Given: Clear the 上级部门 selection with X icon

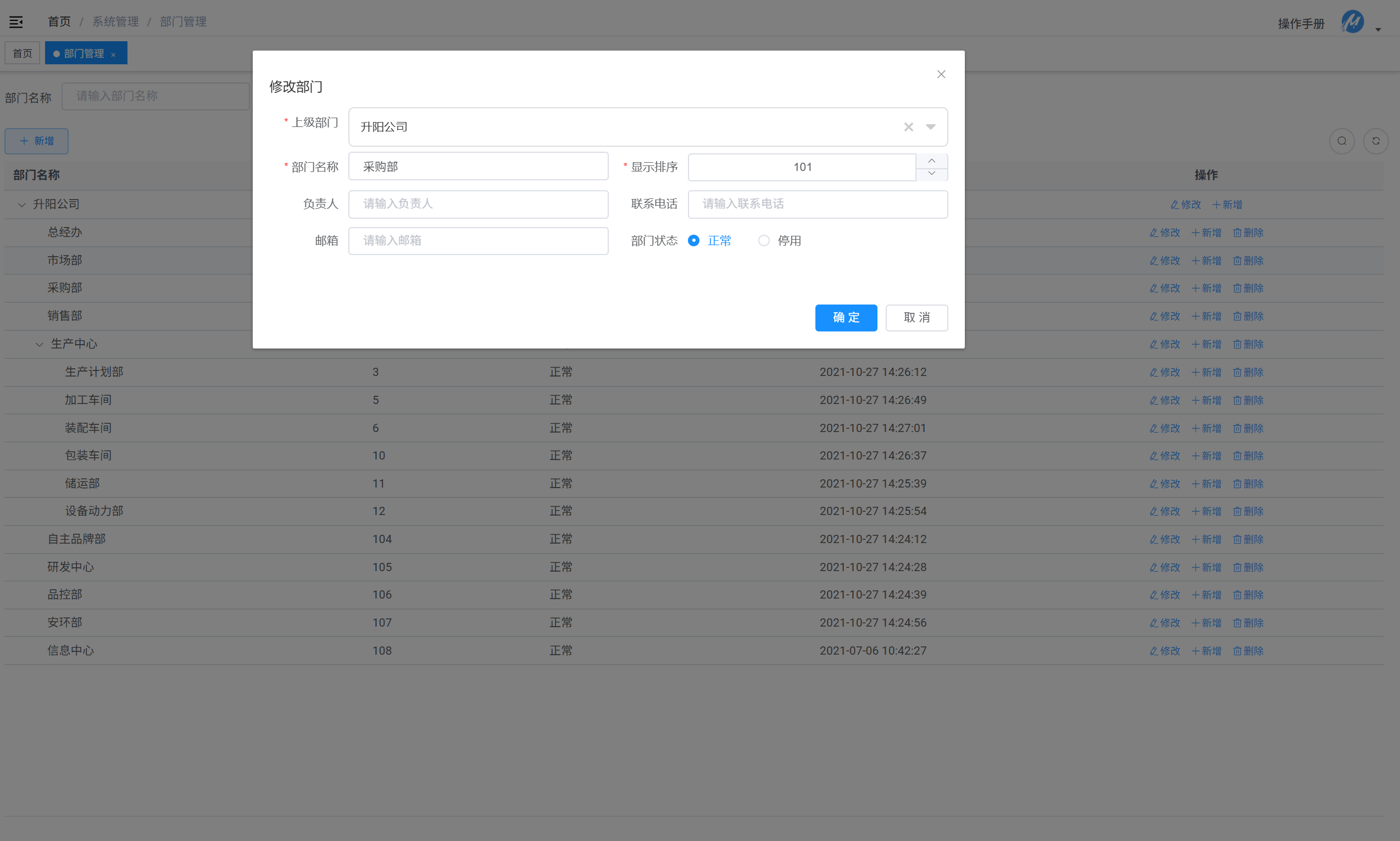Looking at the screenshot, I should [x=908, y=127].
